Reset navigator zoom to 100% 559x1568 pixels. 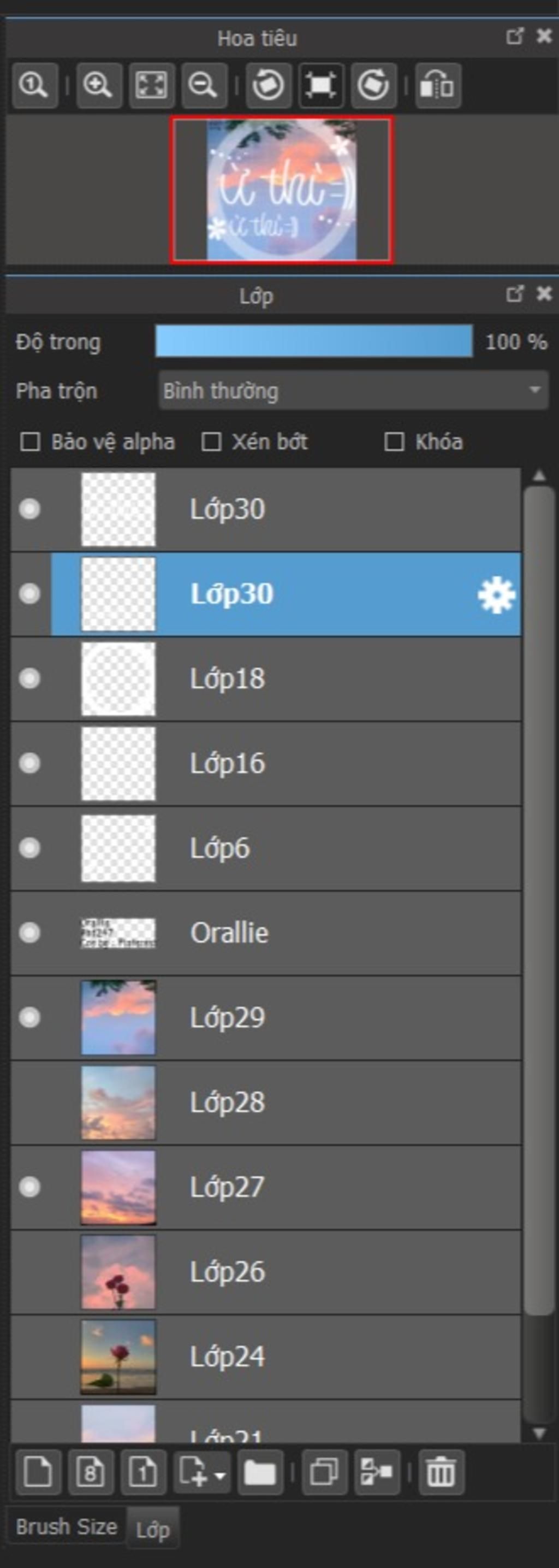point(35,85)
